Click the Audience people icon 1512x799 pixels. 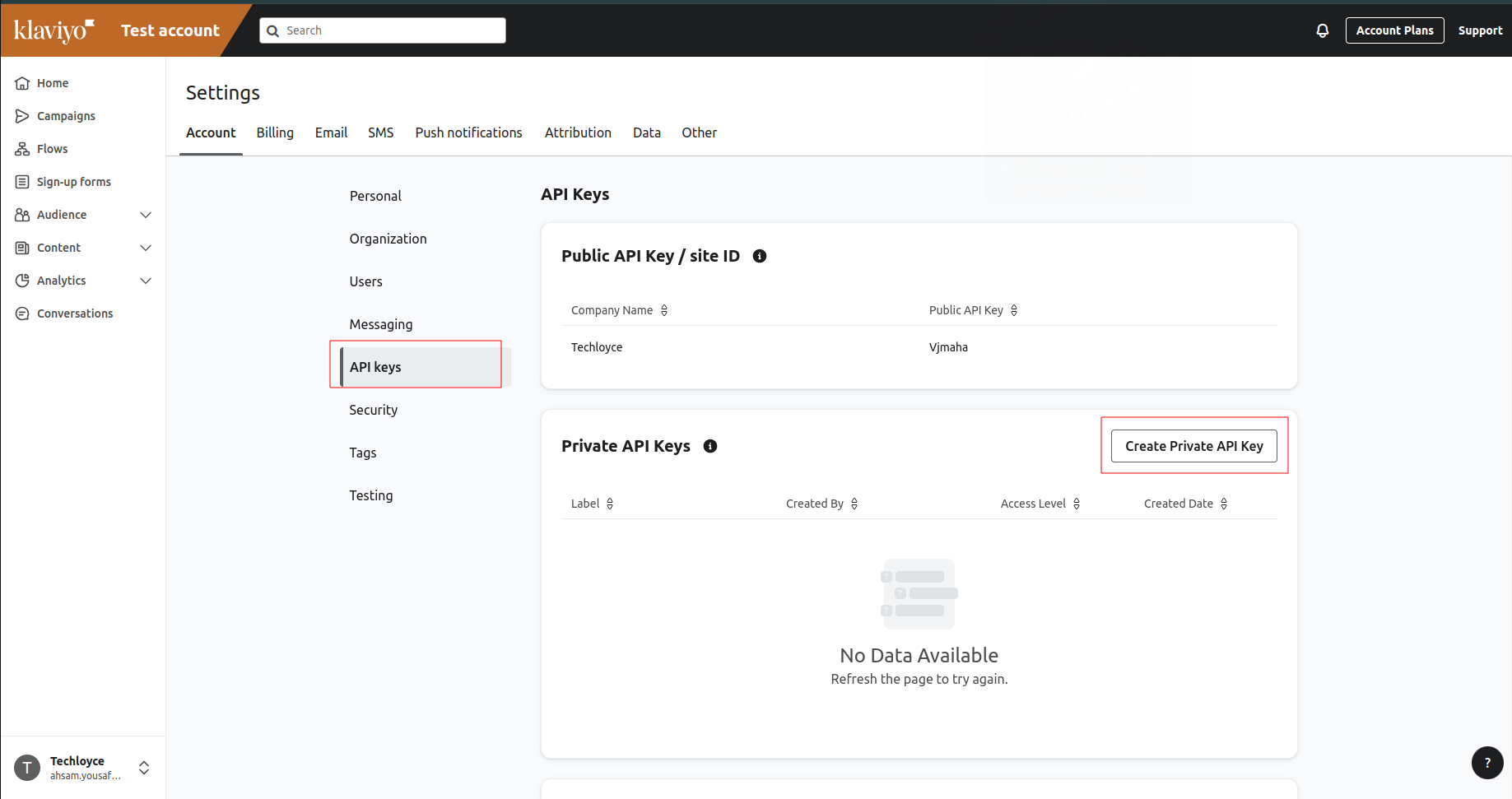[x=22, y=215]
